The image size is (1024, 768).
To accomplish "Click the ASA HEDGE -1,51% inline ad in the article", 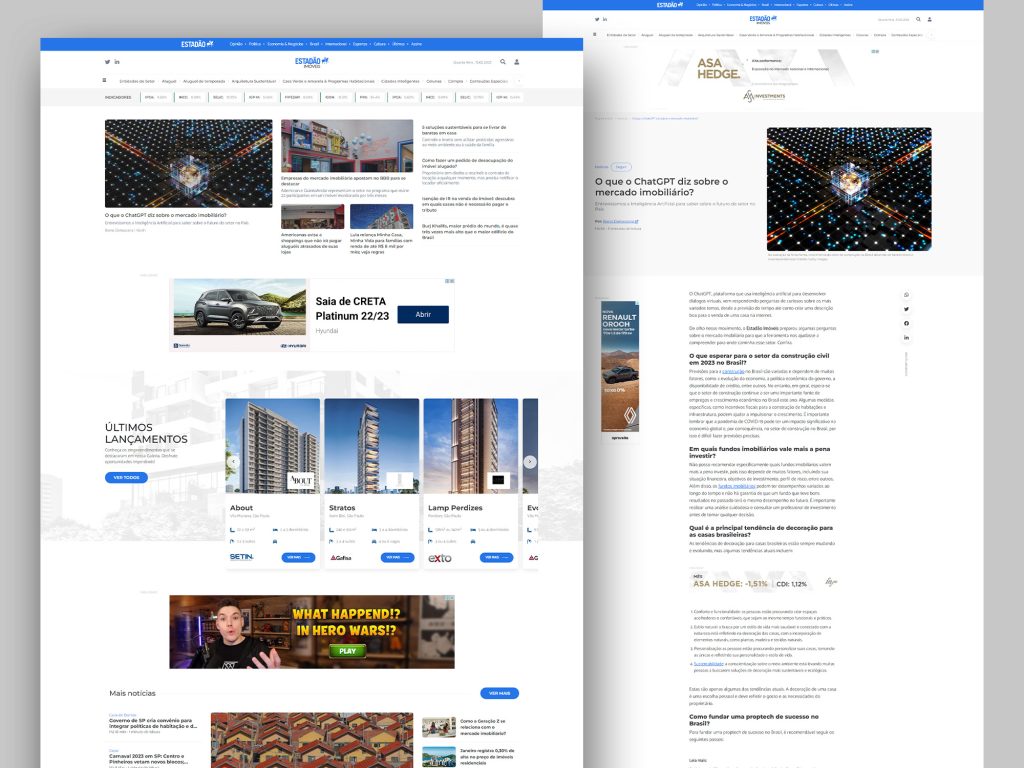I will point(764,583).
